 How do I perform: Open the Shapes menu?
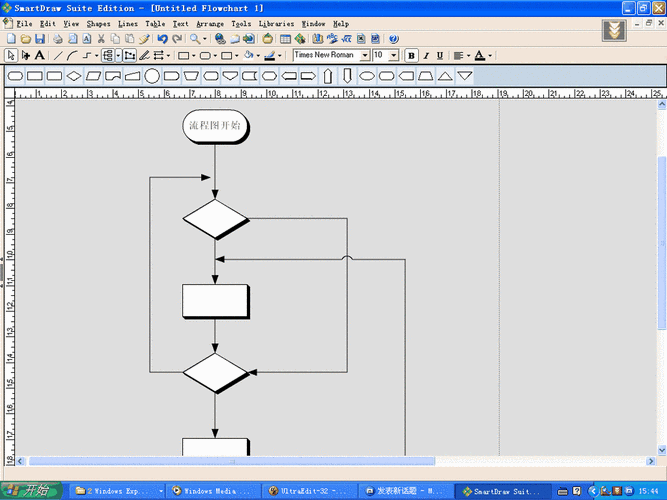pos(98,23)
